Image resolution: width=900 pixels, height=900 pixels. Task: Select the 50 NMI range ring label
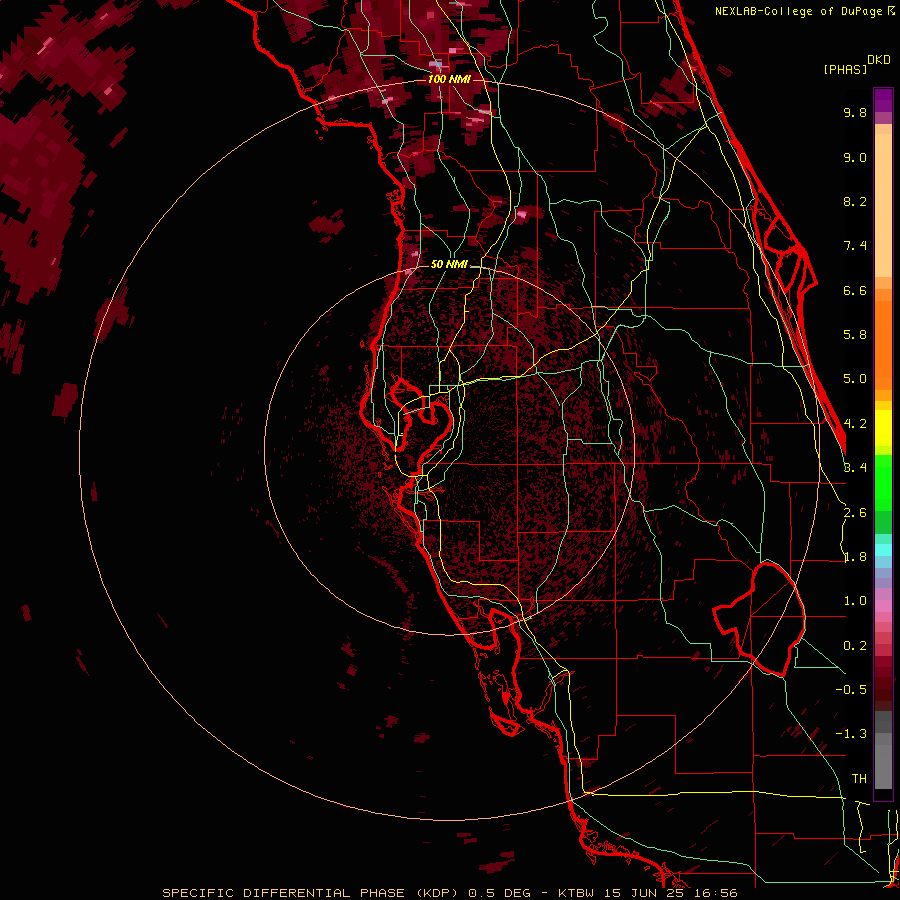(449, 264)
